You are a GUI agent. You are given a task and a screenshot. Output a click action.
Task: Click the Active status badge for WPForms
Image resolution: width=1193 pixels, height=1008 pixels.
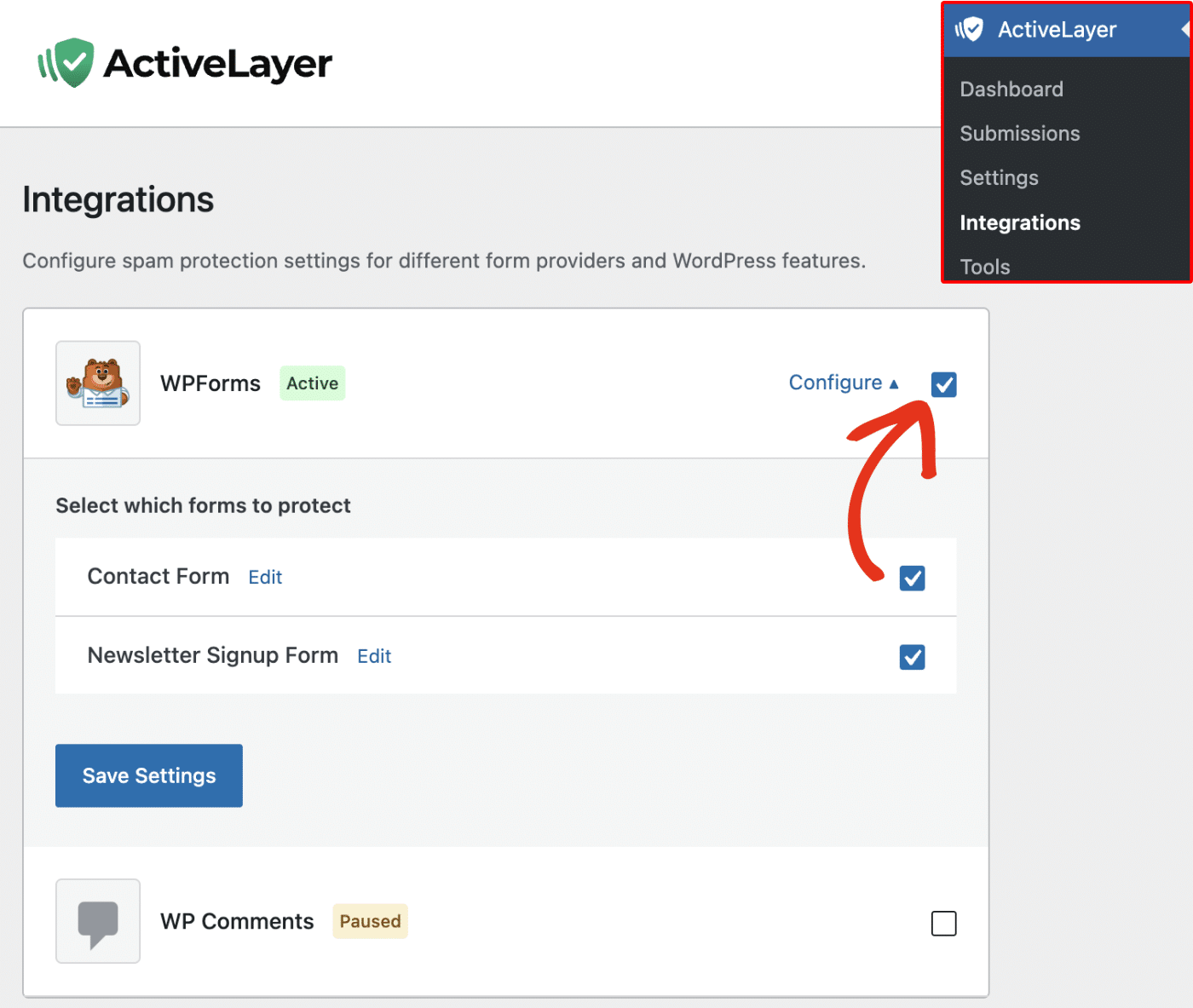tap(312, 383)
